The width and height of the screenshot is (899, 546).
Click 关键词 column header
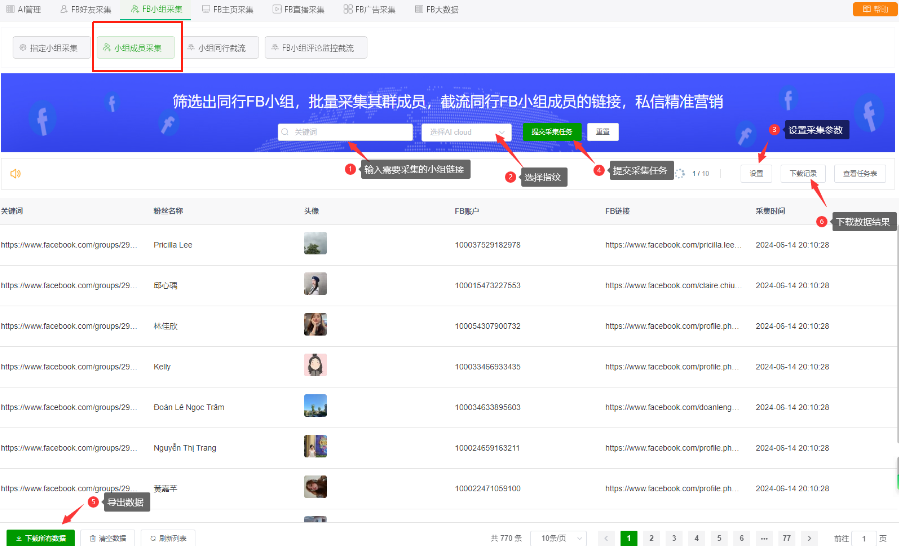click(12, 211)
